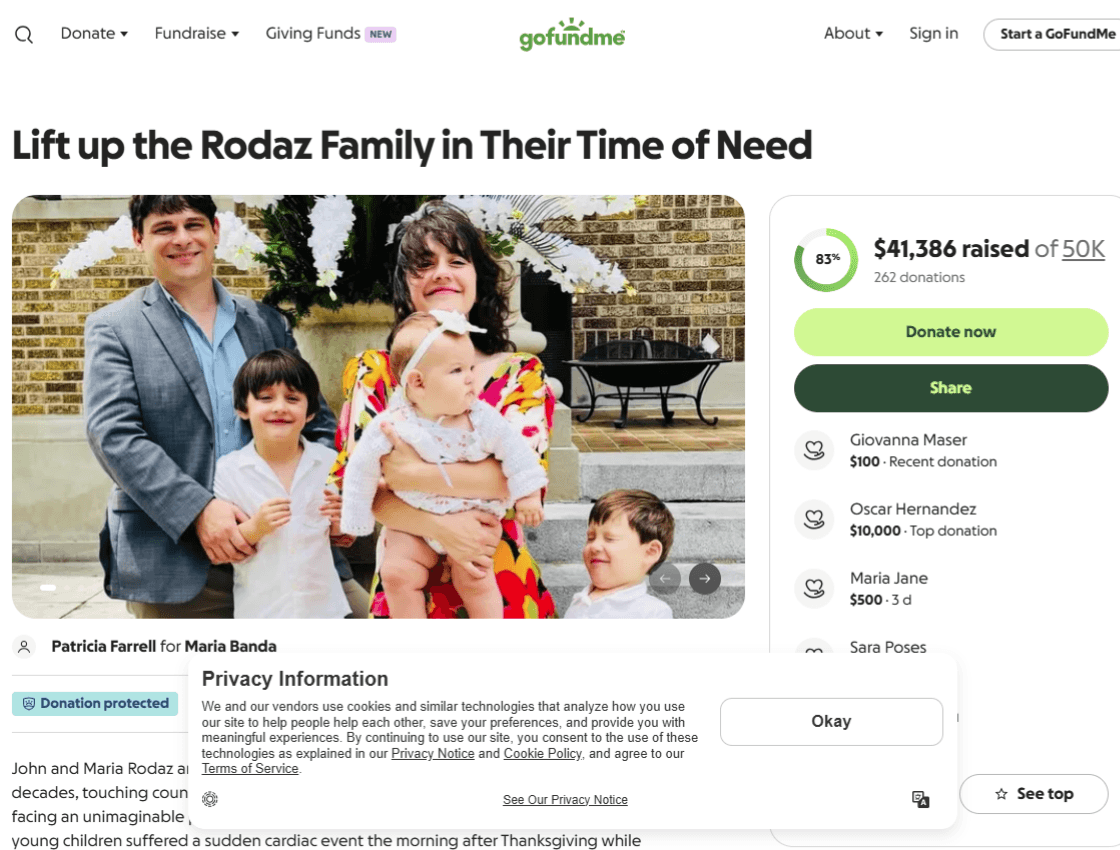Accept cookies with the Okay button
The image size is (1120, 850).
click(x=831, y=721)
